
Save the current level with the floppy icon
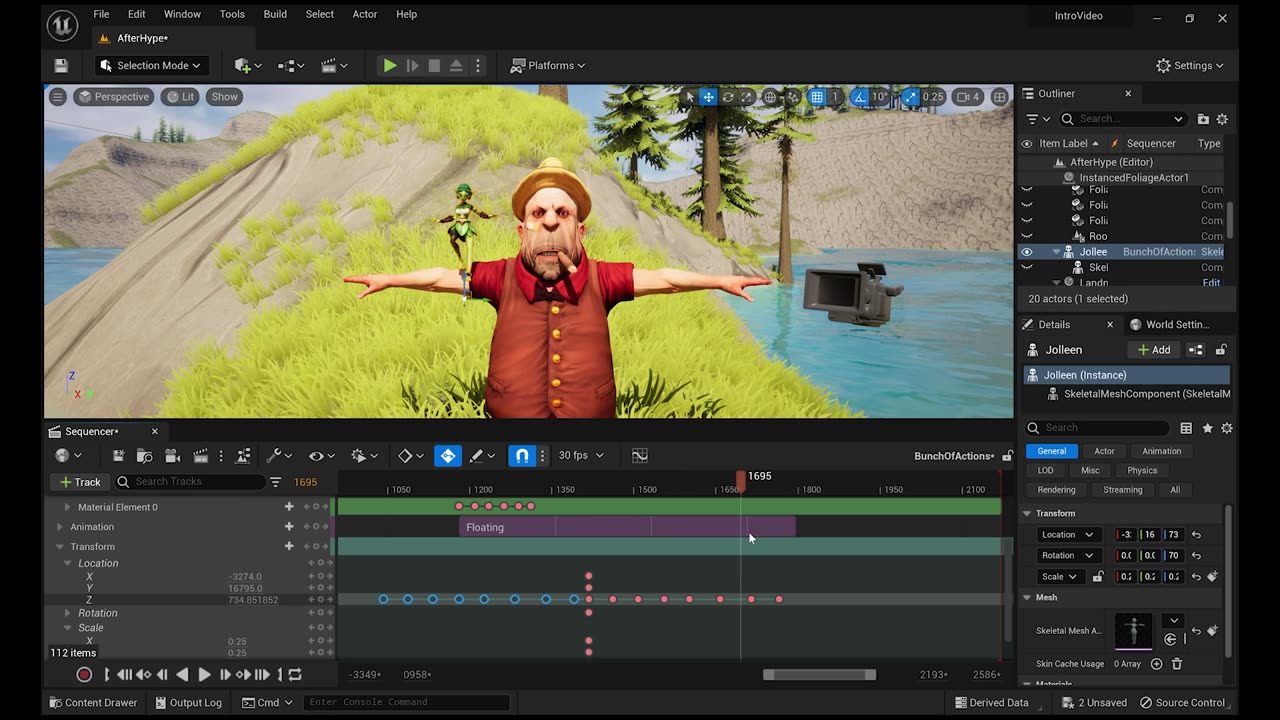tap(61, 65)
